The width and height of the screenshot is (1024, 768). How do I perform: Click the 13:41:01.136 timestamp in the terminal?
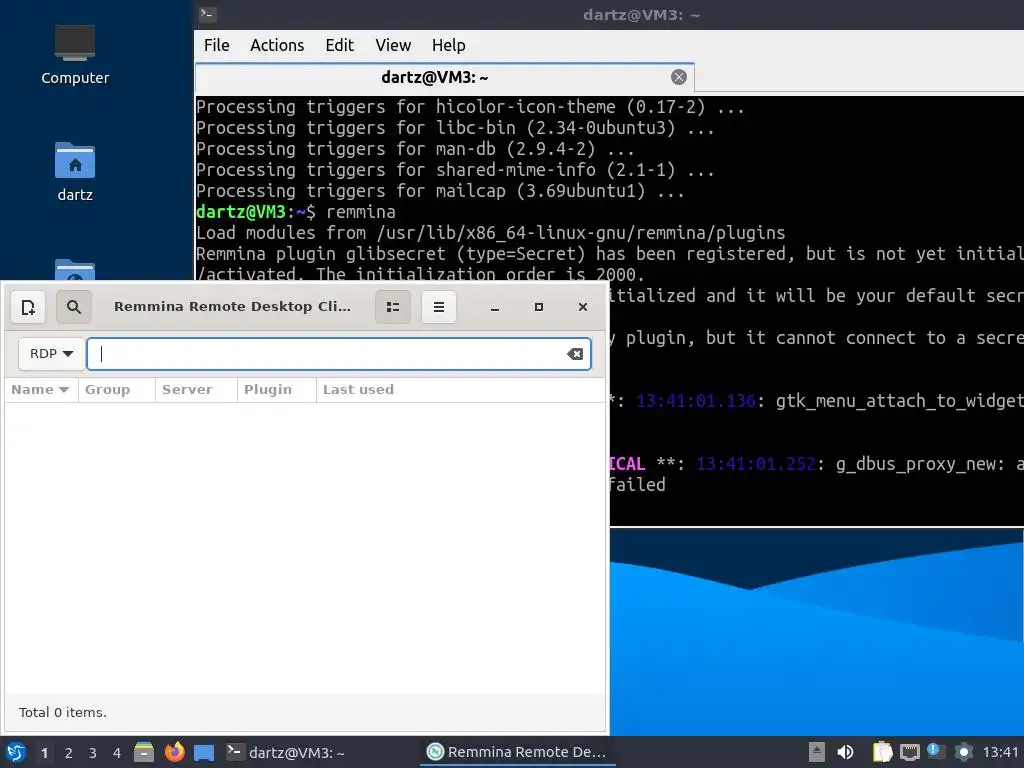(x=696, y=401)
